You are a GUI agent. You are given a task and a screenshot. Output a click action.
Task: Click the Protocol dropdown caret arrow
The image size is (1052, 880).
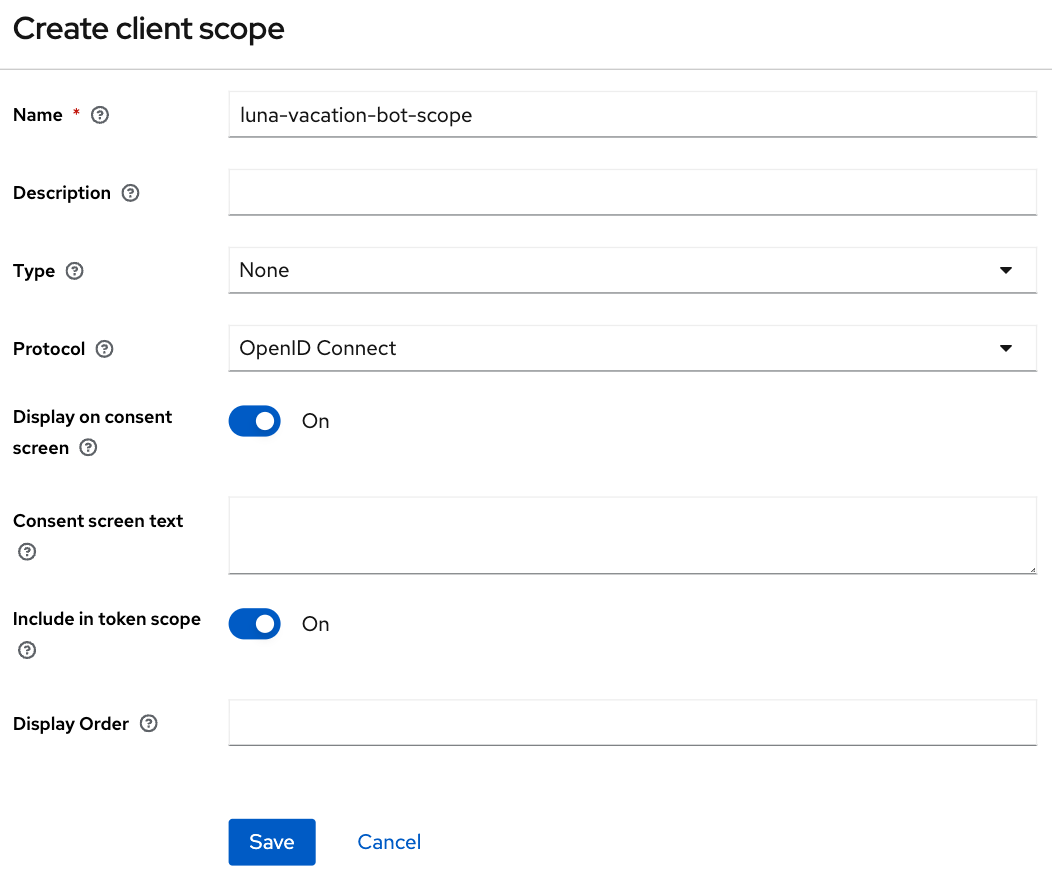point(1006,348)
